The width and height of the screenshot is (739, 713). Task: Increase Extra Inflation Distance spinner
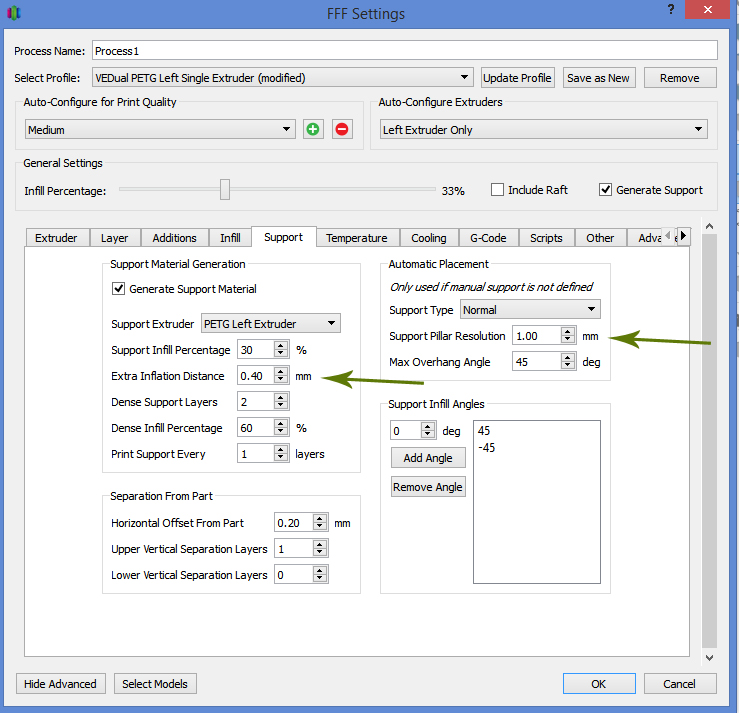281,371
